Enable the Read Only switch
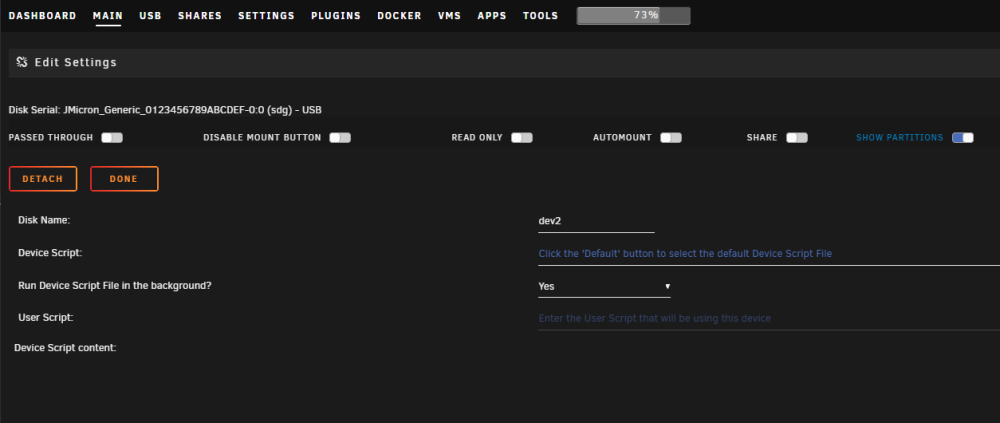Screen dimensions: 1000x423 point(522,138)
